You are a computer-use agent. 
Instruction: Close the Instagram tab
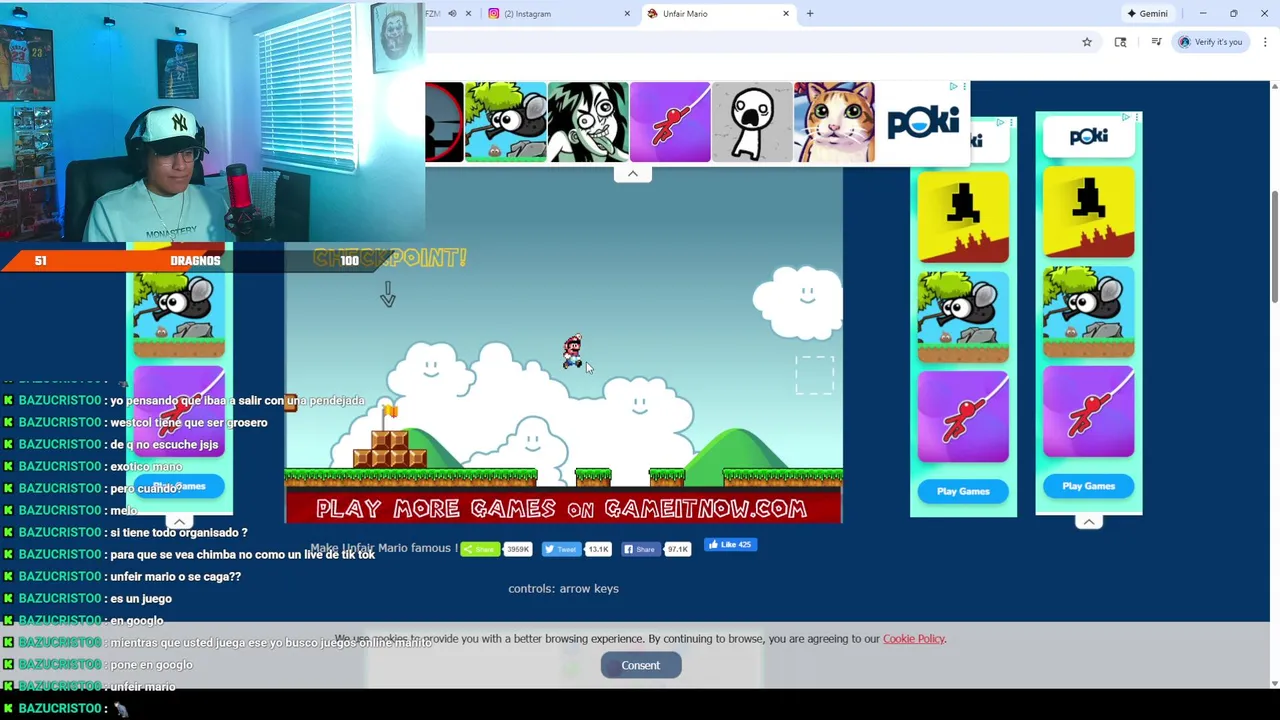[627, 13]
